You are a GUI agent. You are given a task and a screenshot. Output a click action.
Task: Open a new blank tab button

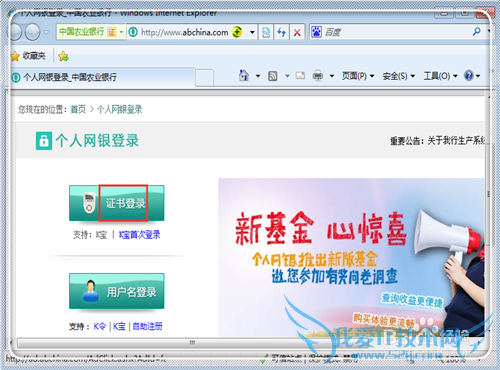204,78
